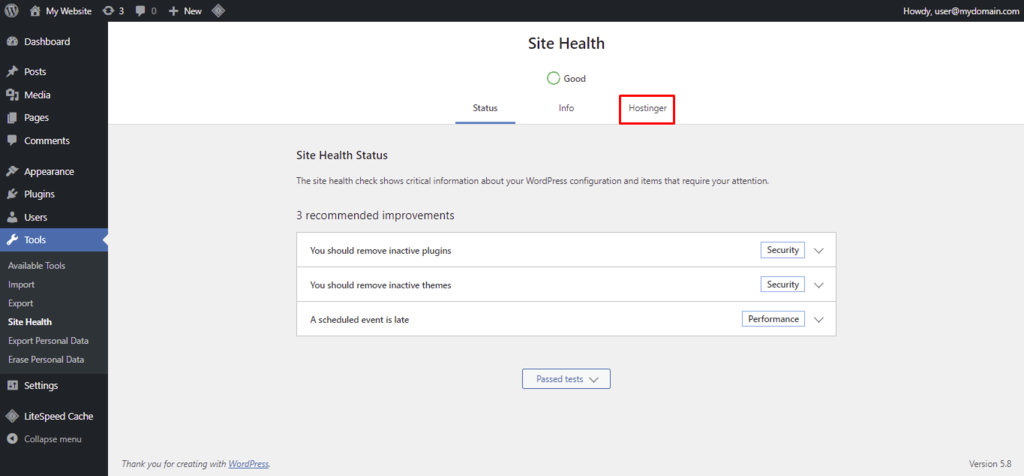
Task: Open Plugins in the sidebar
Action: tap(39, 194)
